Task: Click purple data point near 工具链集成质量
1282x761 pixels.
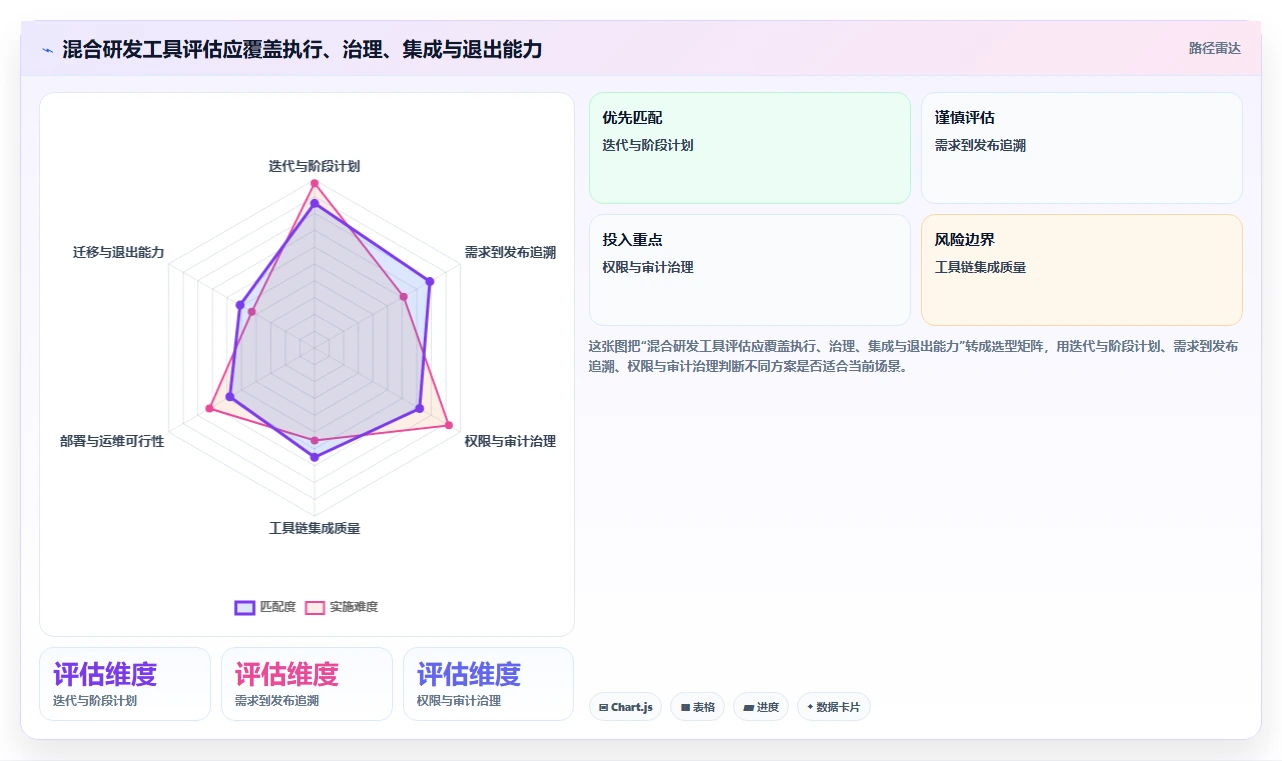Action: [x=314, y=458]
